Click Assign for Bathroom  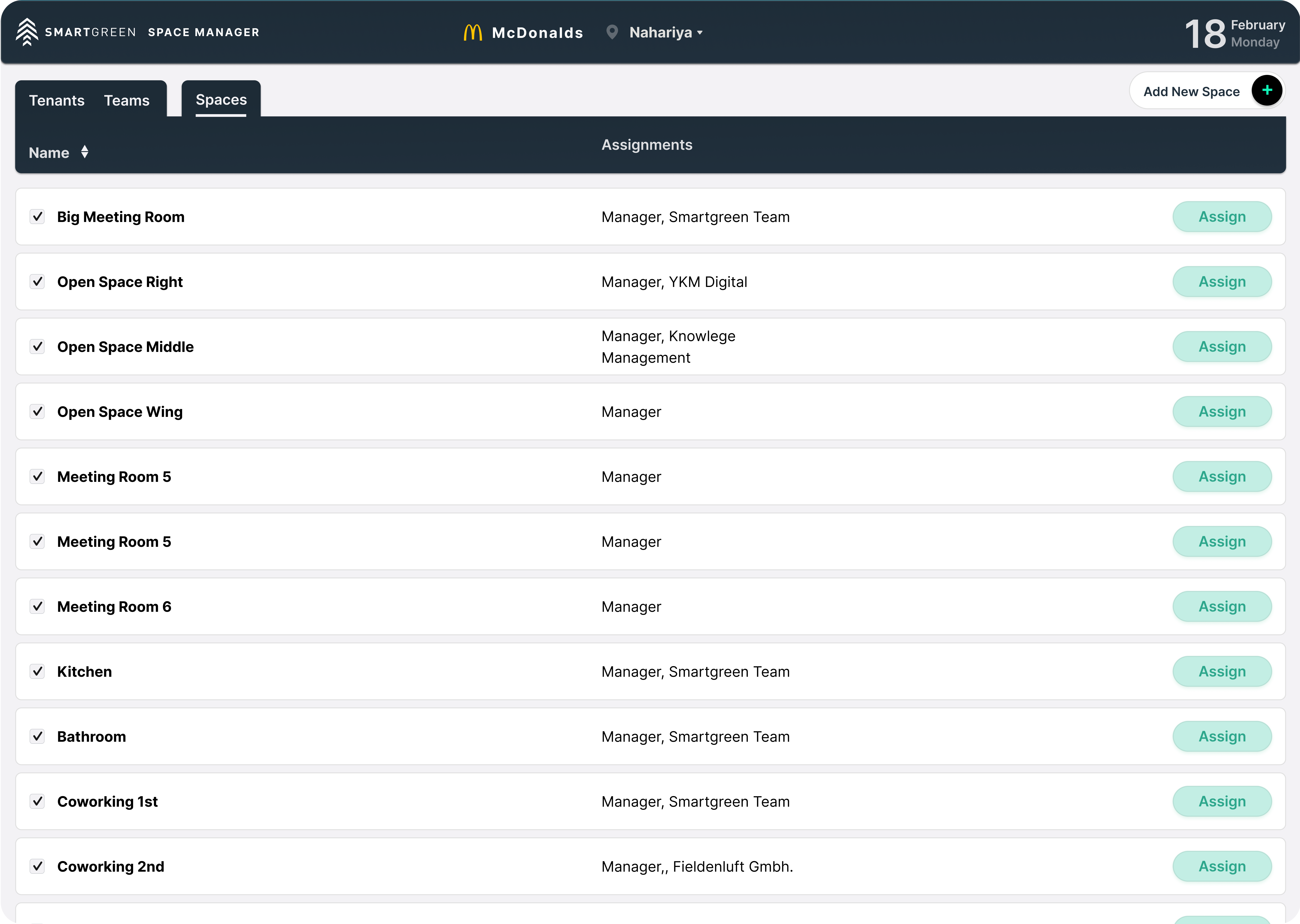(x=1222, y=736)
